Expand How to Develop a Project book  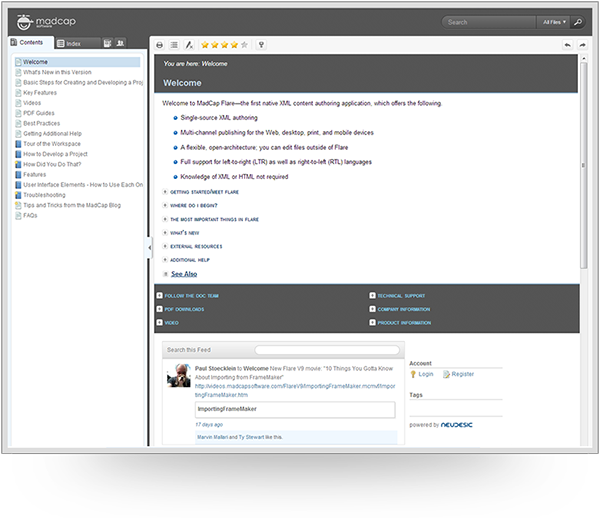51,154
